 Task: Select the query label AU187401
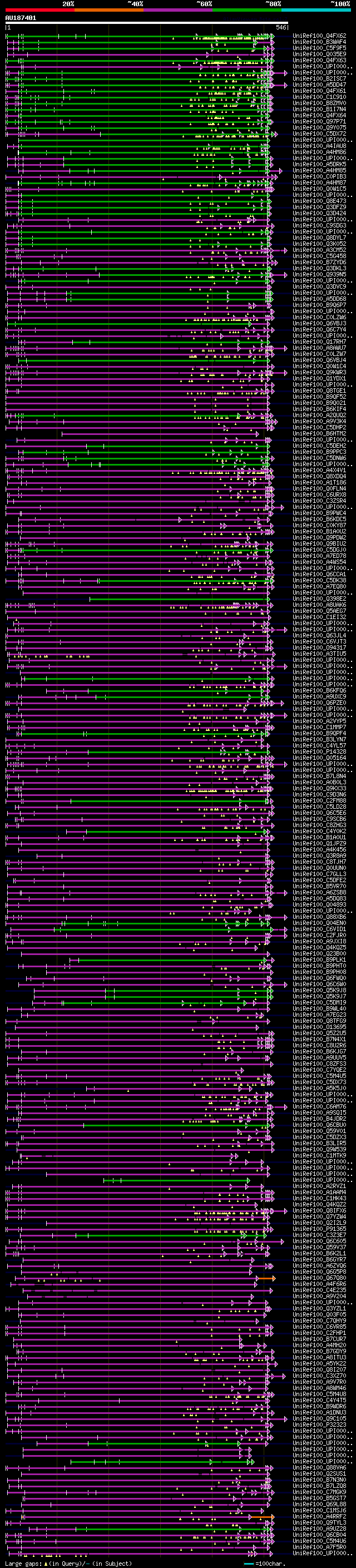(21, 18)
